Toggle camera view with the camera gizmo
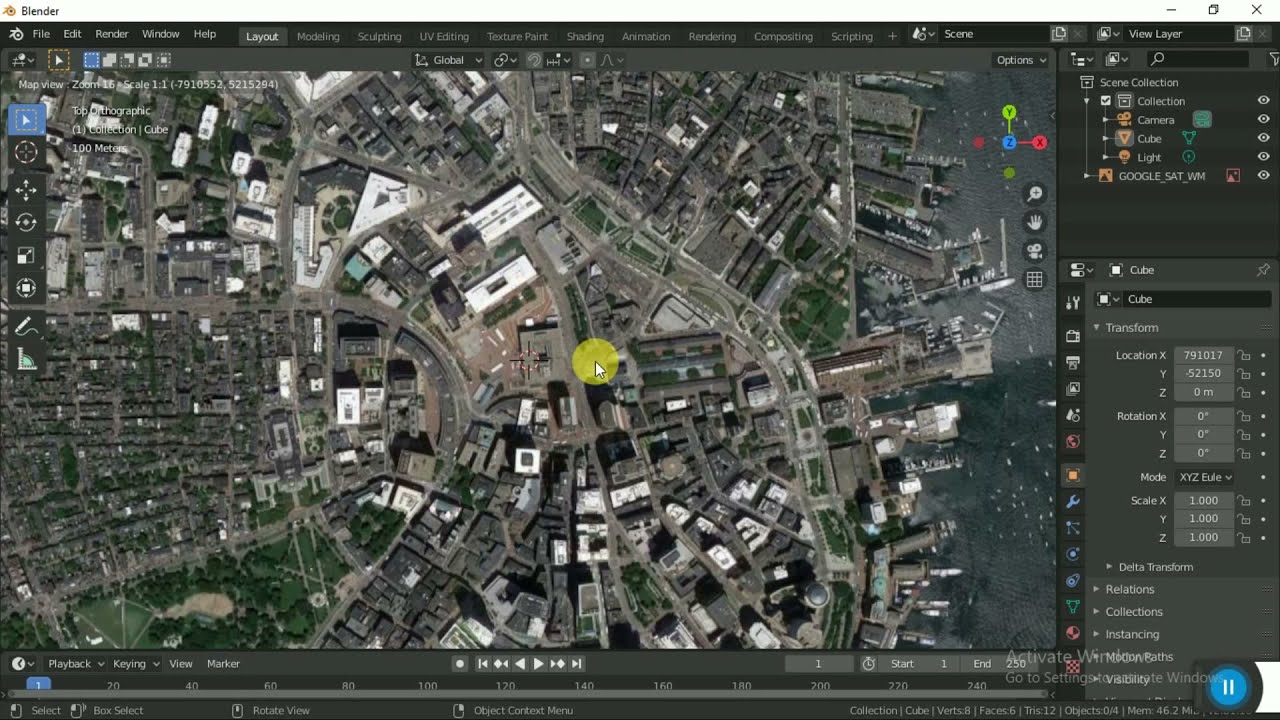1280x720 pixels. pos(1035,251)
